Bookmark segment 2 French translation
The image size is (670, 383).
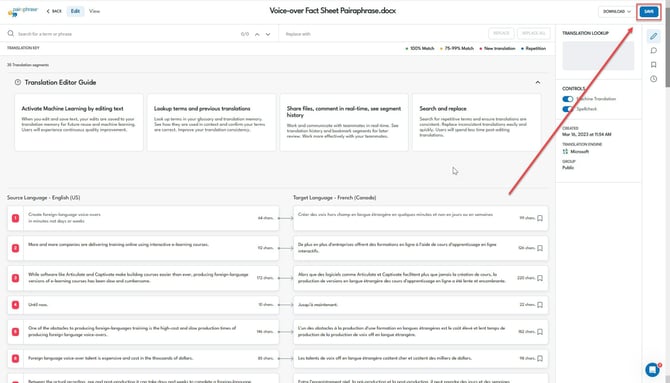(x=540, y=248)
